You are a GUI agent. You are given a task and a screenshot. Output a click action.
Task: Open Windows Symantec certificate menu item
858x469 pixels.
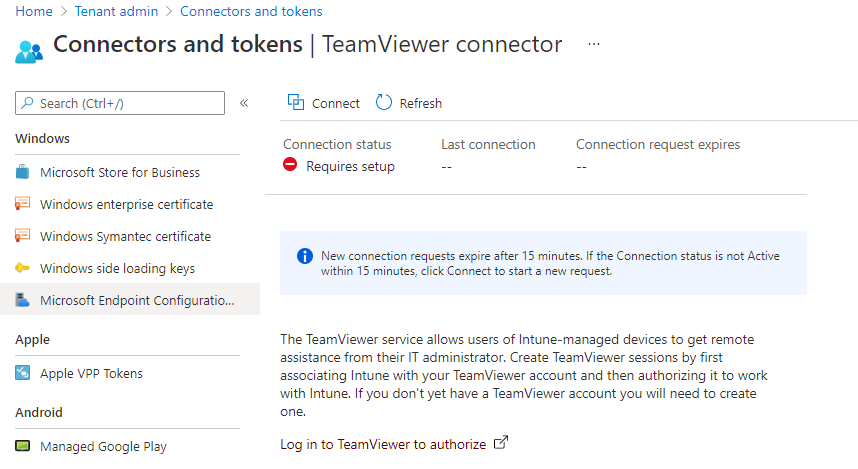pos(125,236)
